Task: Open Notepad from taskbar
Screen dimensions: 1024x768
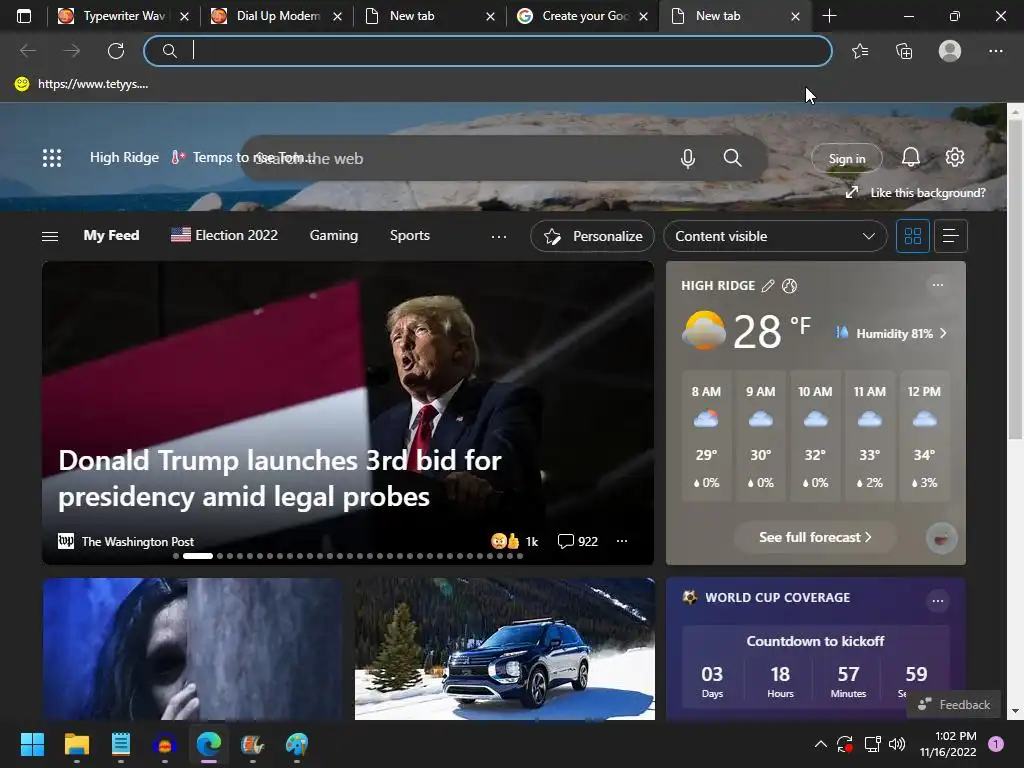Action: 121,744
